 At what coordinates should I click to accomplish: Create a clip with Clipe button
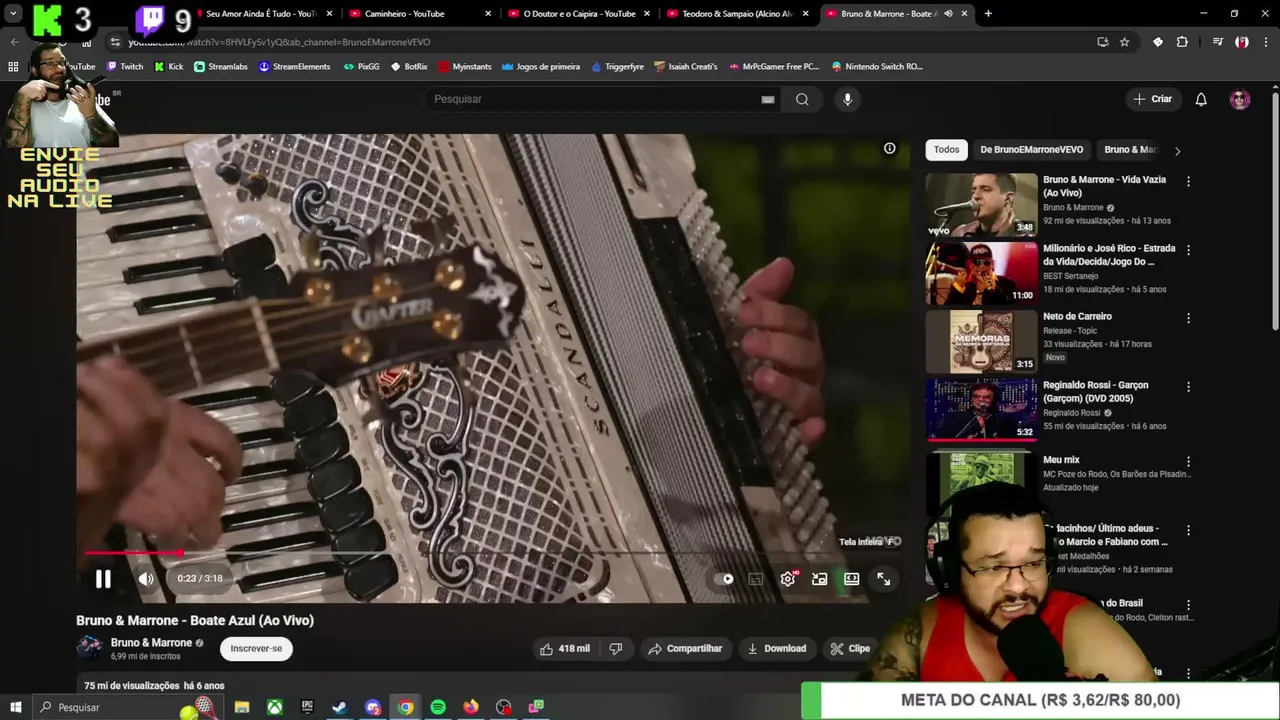coord(850,649)
